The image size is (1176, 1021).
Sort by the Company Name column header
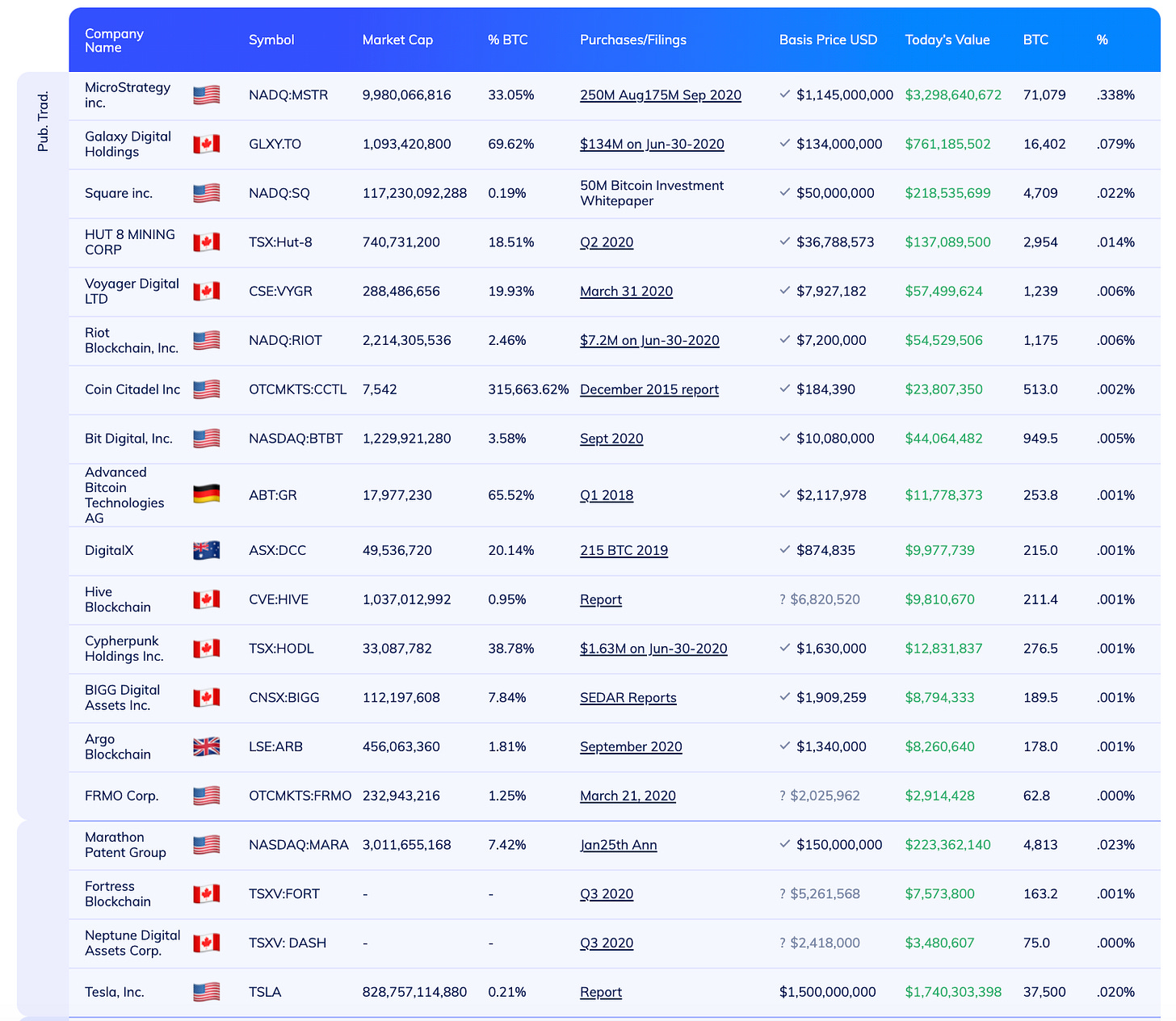(x=114, y=40)
